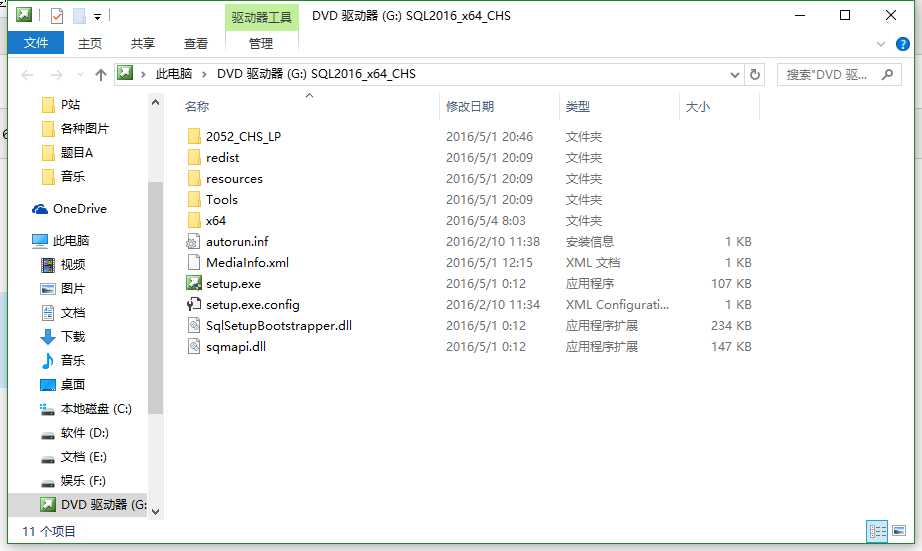
Task: Go back using the back arrow
Action: (x=27, y=75)
